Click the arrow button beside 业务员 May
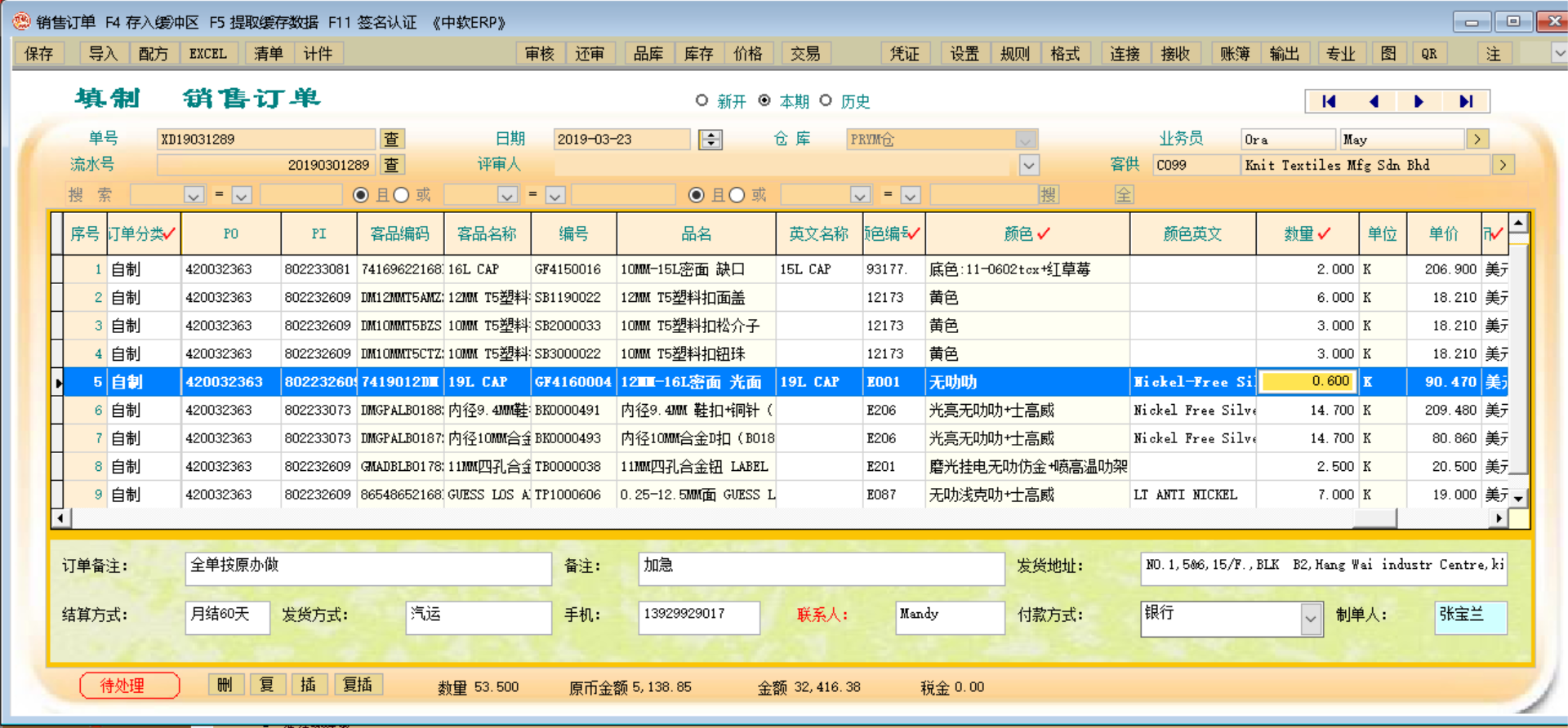The height and width of the screenshot is (728, 1568). point(1477,140)
